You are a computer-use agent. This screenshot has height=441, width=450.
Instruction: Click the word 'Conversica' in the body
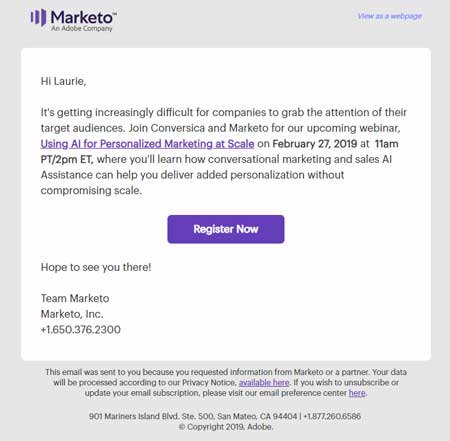click(x=178, y=128)
